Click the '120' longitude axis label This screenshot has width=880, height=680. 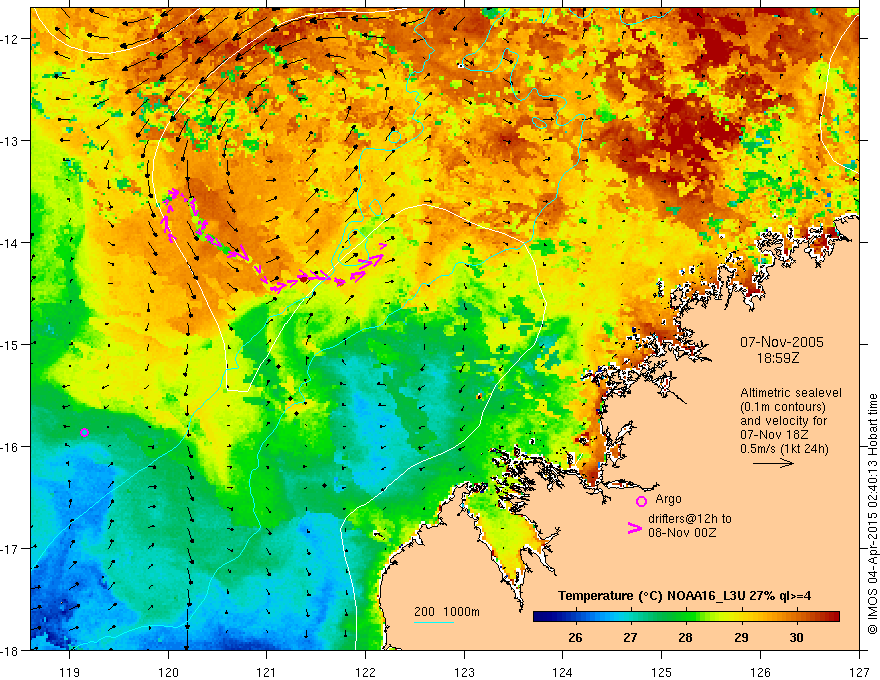tap(168, 672)
